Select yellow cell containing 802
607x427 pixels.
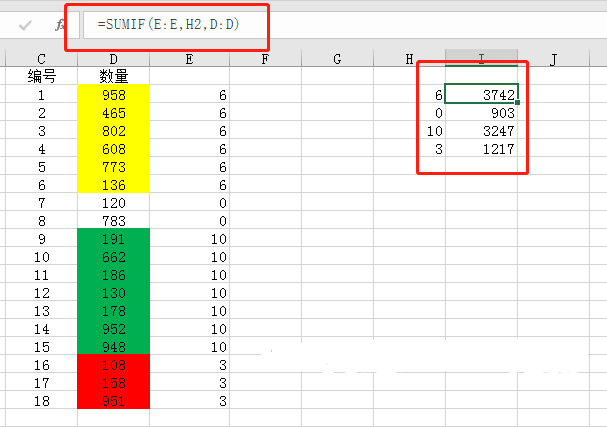[113, 130]
